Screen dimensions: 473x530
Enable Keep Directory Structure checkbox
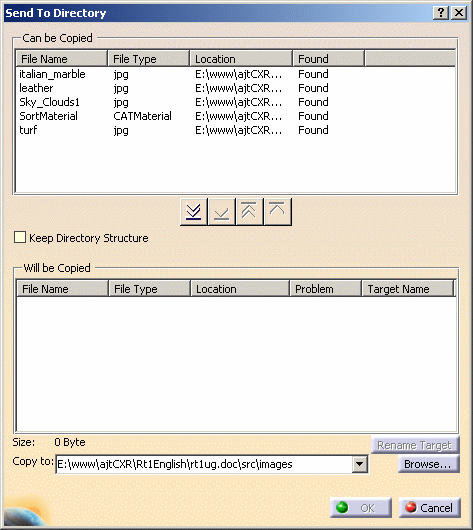tap(20, 237)
